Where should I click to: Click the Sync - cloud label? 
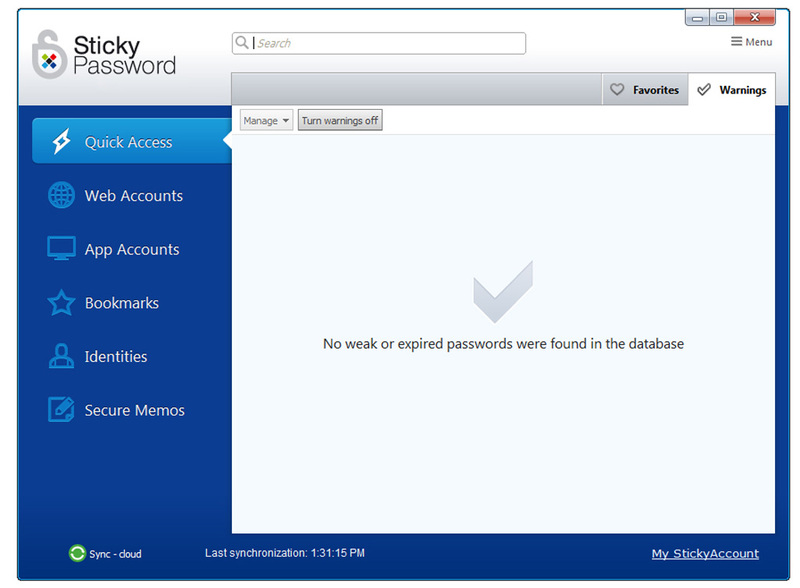click(x=115, y=554)
